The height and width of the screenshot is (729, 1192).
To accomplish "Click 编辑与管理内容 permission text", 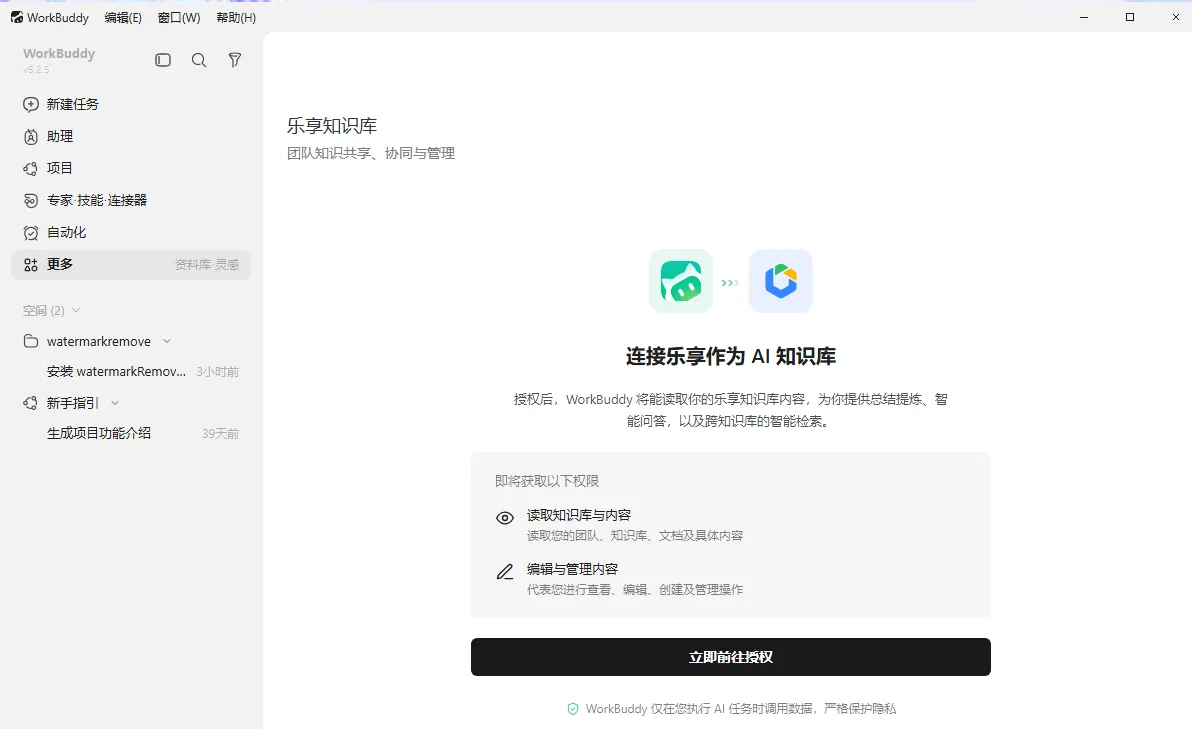I will pyautogui.click(x=572, y=569).
